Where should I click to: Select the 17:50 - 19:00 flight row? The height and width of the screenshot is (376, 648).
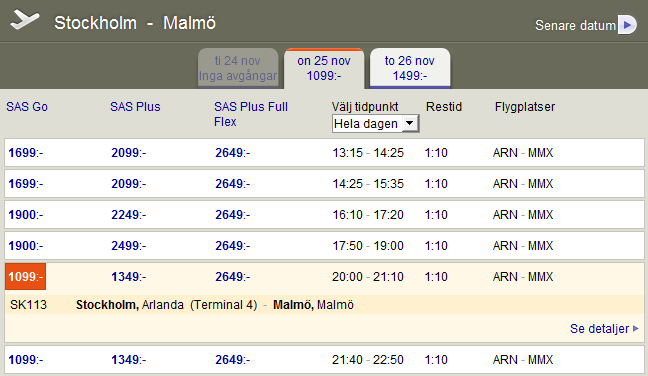324,246
